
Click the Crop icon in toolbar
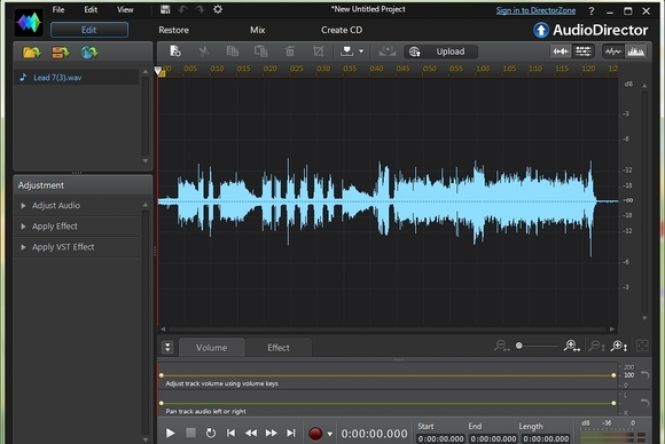point(318,51)
